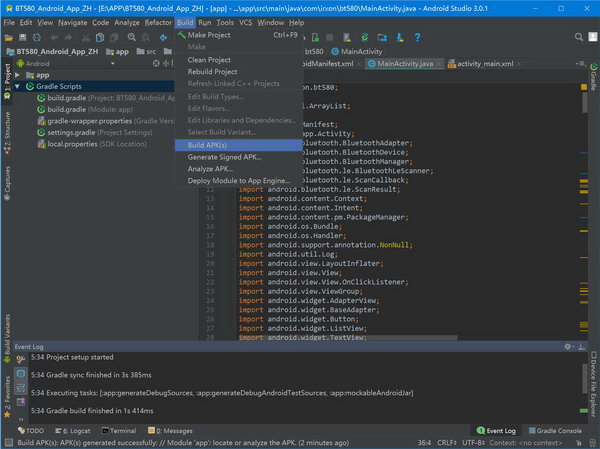Open Search Everywhere magnifier at top right
Screen dimensions: 600x449
(579, 37)
